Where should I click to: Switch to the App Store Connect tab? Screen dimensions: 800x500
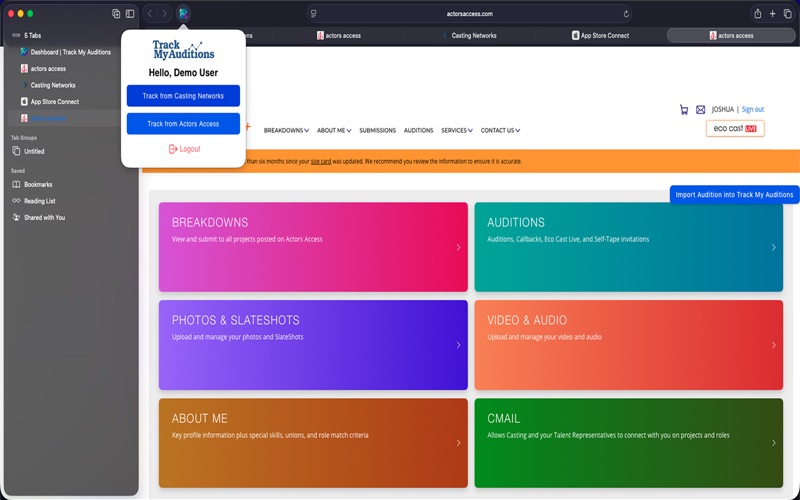point(601,36)
